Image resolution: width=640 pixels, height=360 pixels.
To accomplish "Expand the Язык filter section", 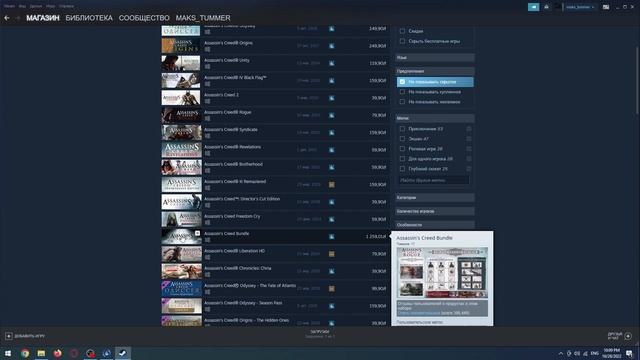I will [x=435, y=58].
